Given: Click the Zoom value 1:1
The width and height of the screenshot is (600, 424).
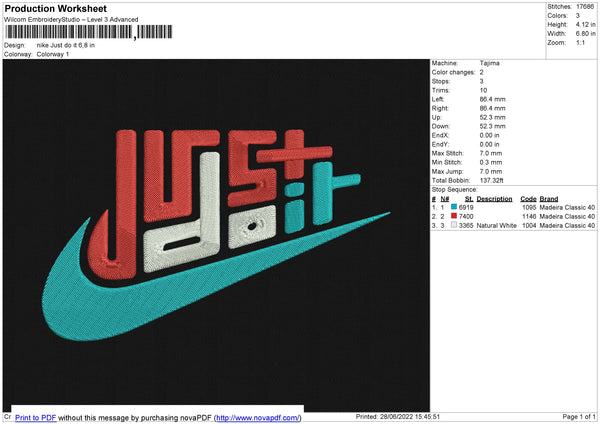Looking at the screenshot, I should coord(580,42).
